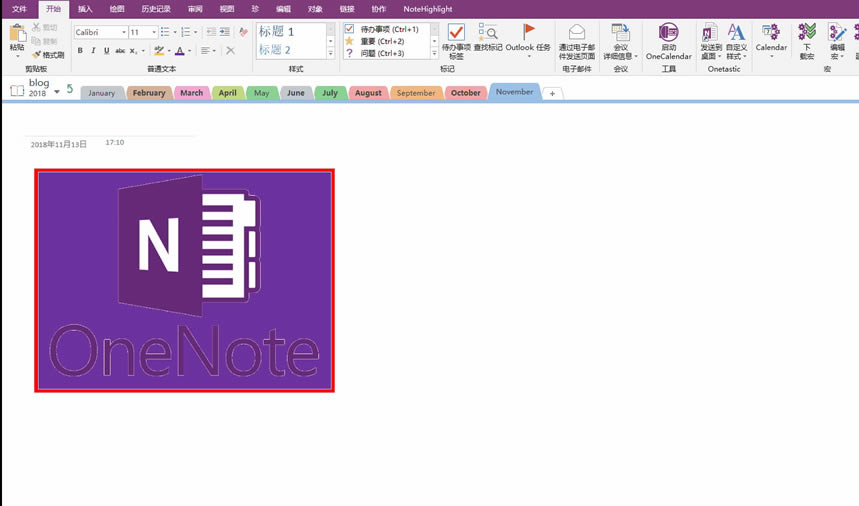859x506 pixels.
Task: Expand the font color dropdown arrow
Action: 190,51
